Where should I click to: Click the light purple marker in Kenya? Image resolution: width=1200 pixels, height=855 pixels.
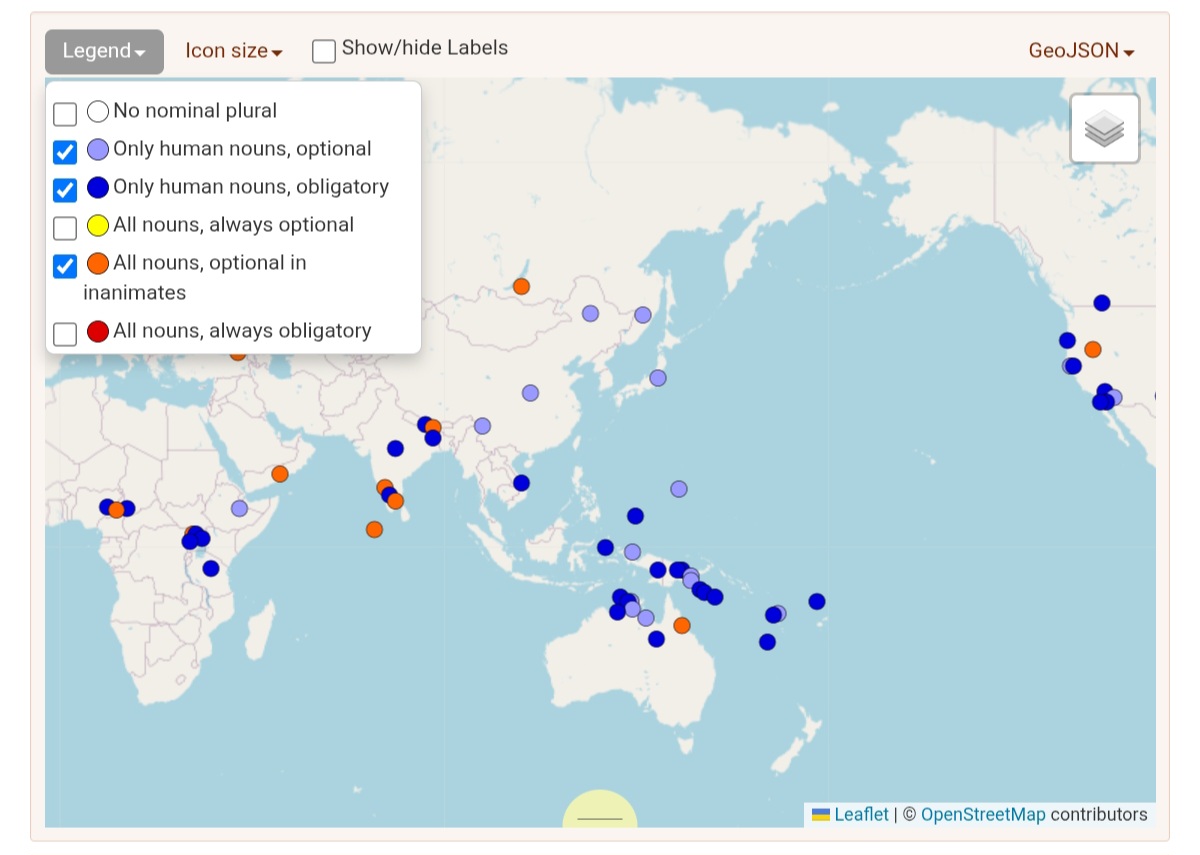click(239, 508)
